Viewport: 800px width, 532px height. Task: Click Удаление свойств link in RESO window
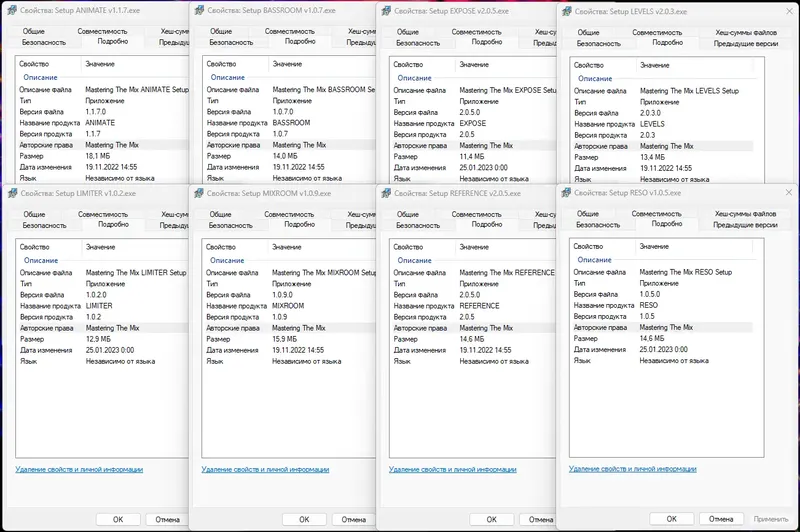tap(633, 469)
